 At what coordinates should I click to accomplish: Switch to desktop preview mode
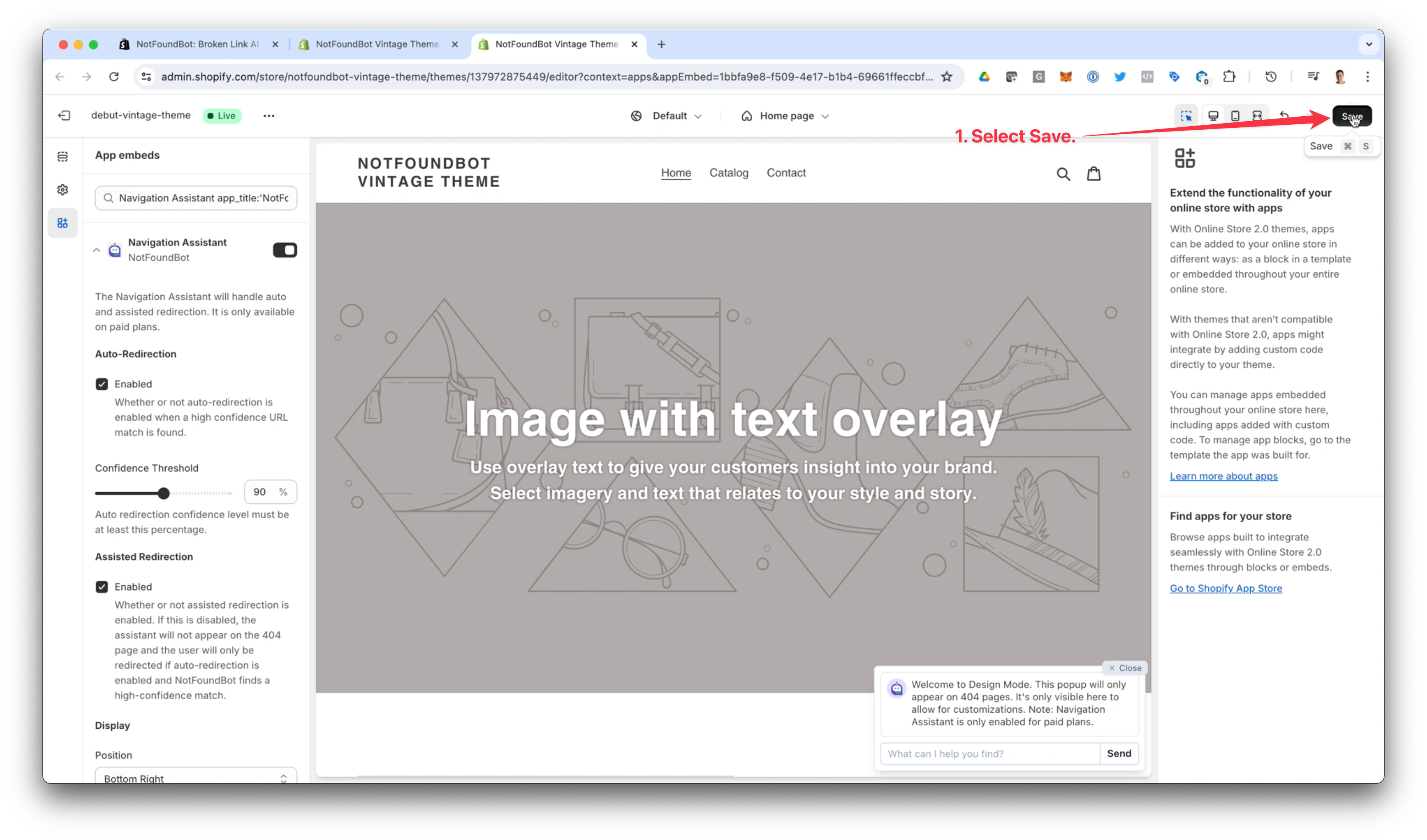click(1213, 116)
